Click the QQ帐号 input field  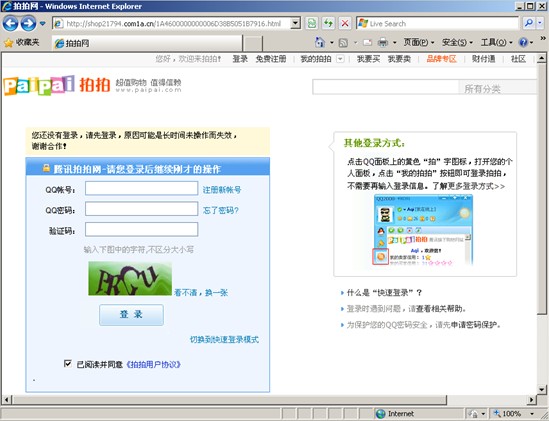141,188
